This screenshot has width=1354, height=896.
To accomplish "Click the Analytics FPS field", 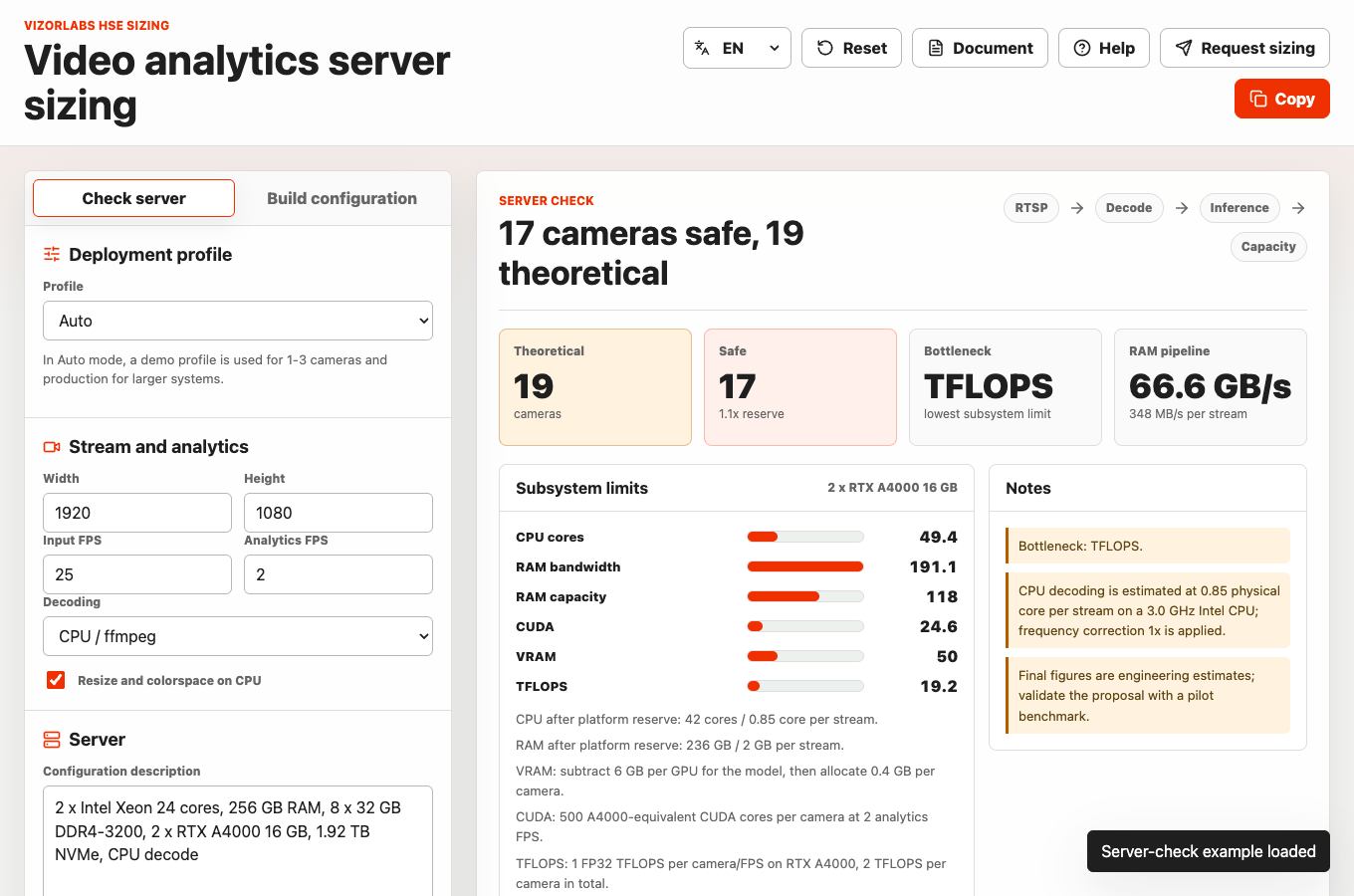I will (x=338, y=574).
